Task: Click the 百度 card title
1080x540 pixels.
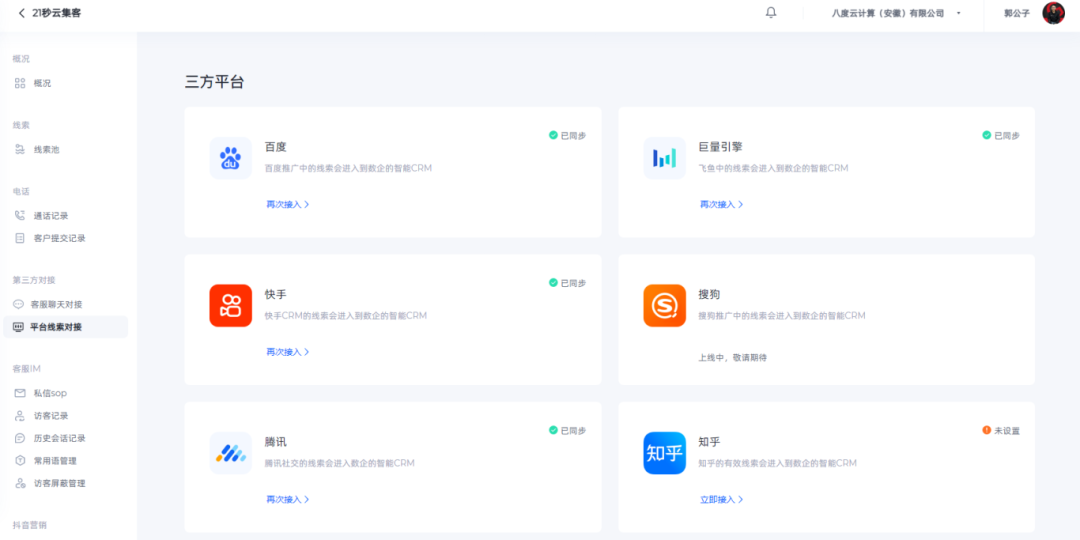Action: pos(276,147)
